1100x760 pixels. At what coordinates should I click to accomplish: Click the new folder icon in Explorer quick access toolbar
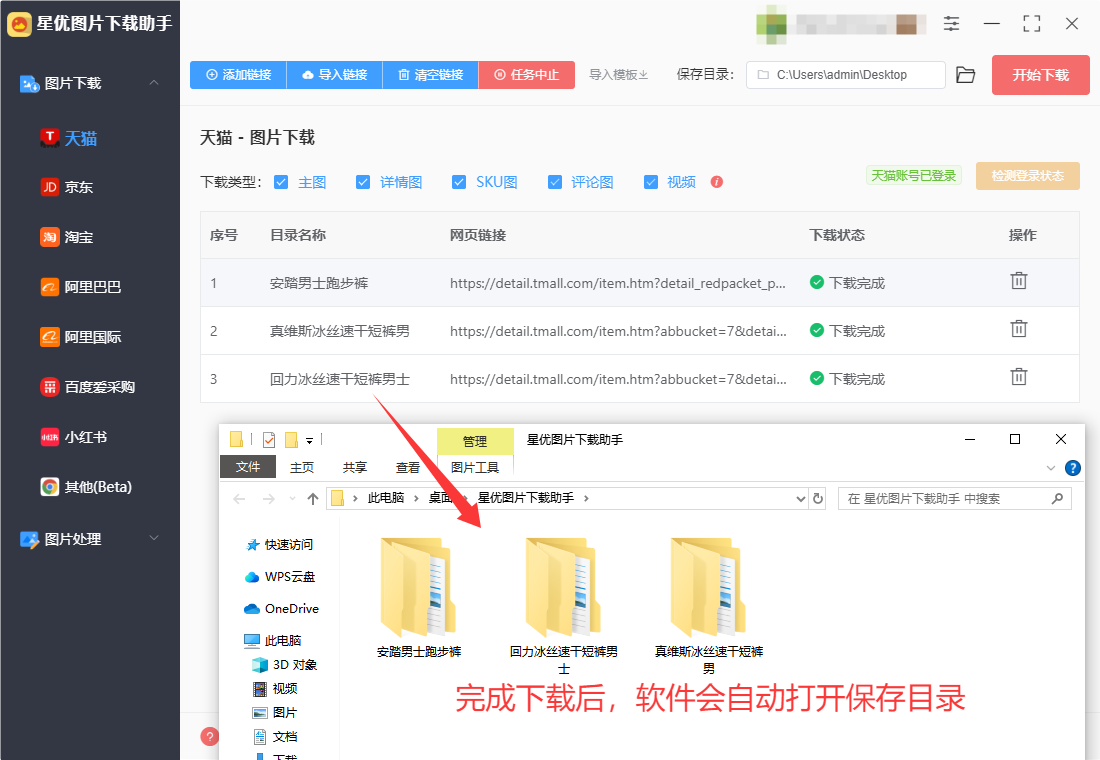point(291,440)
